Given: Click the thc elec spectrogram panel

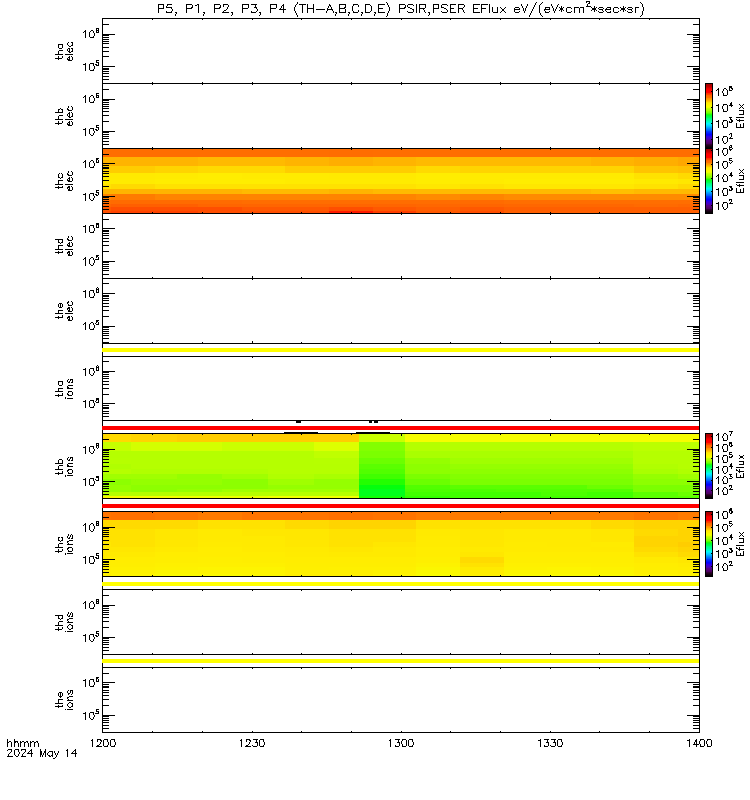Looking at the screenshot, I should click(x=401, y=181).
